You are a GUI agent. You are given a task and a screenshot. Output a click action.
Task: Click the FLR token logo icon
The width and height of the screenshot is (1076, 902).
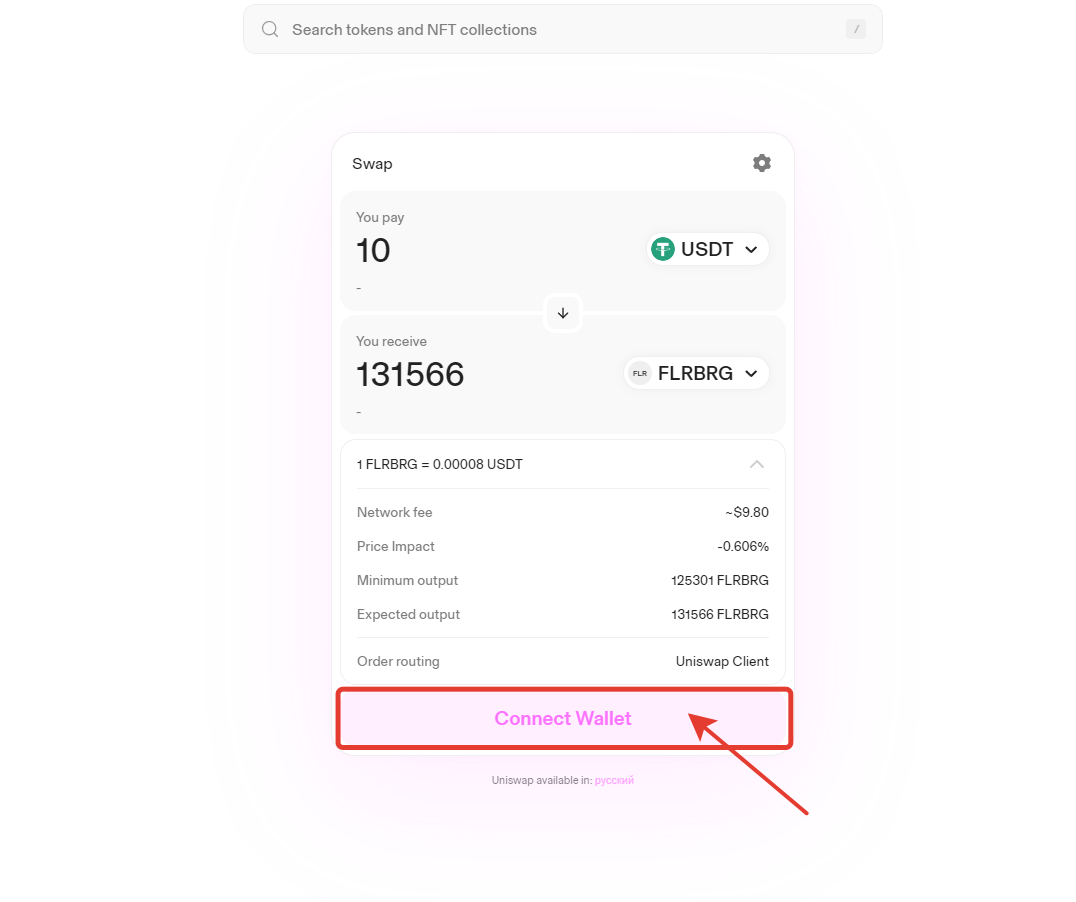point(640,373)
